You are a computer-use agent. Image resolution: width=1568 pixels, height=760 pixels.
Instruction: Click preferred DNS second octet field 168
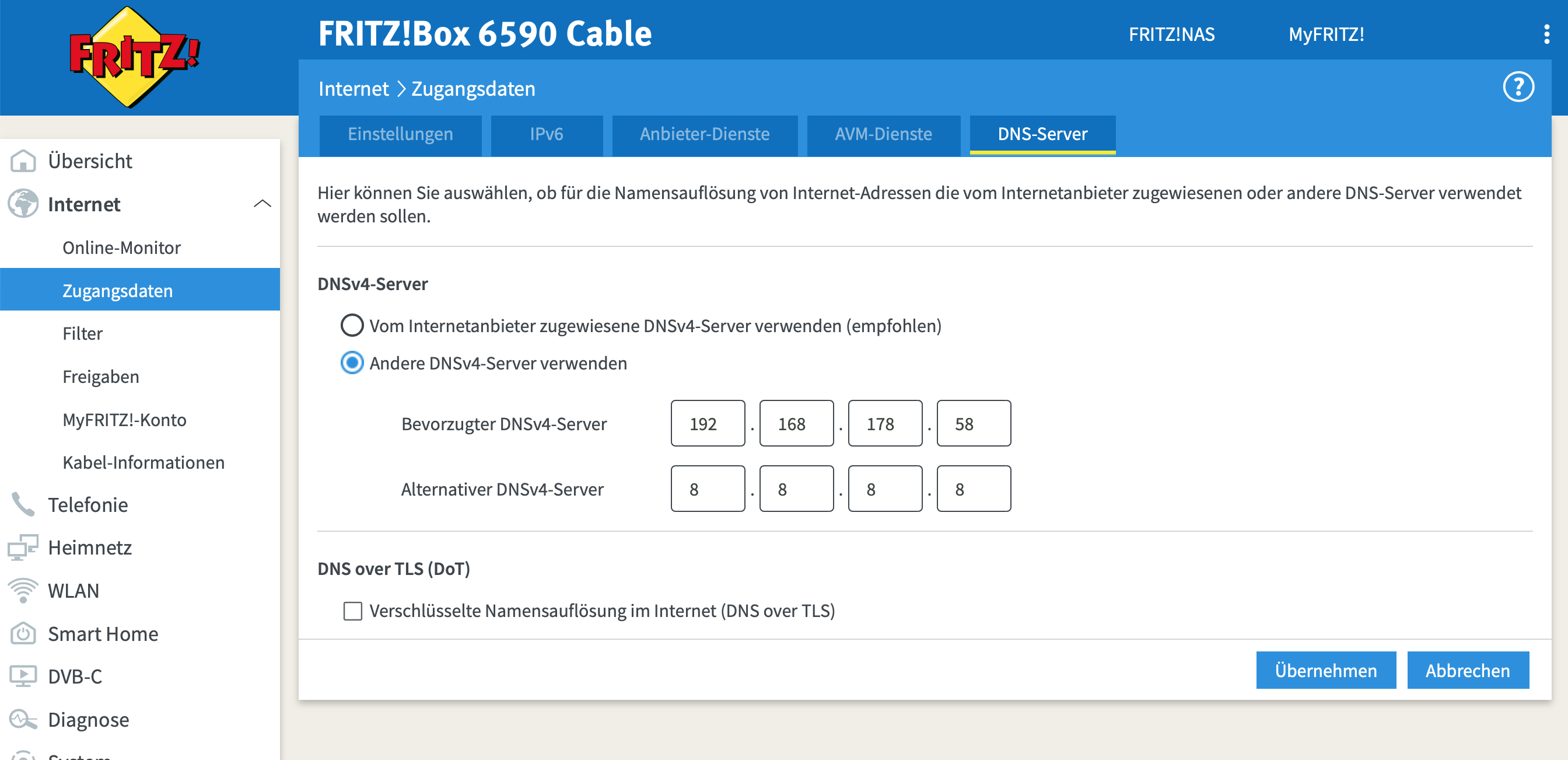pyautogui.click(x=796, y=423)
